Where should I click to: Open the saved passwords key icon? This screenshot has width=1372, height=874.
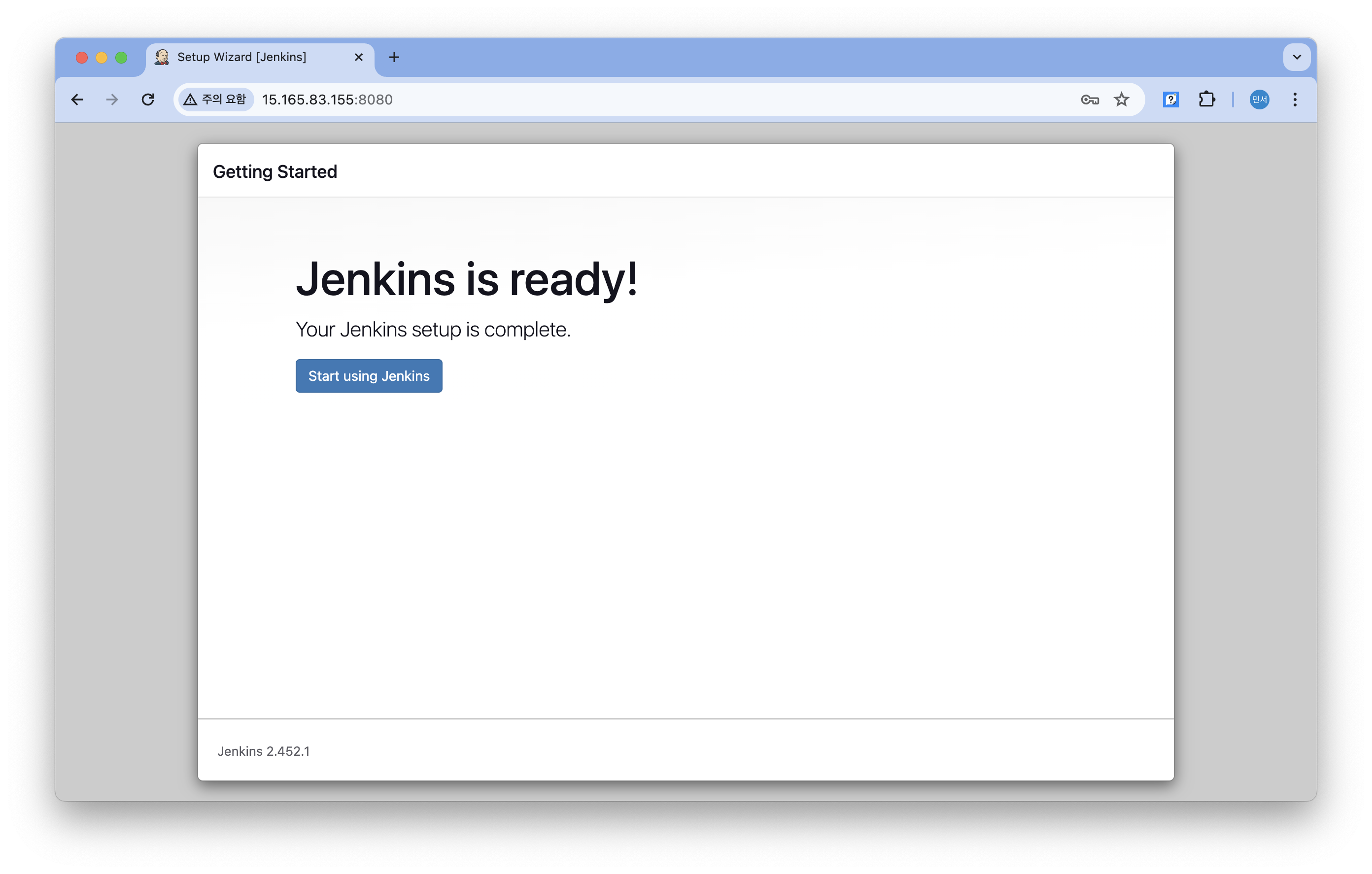[x=1090, y=100]
